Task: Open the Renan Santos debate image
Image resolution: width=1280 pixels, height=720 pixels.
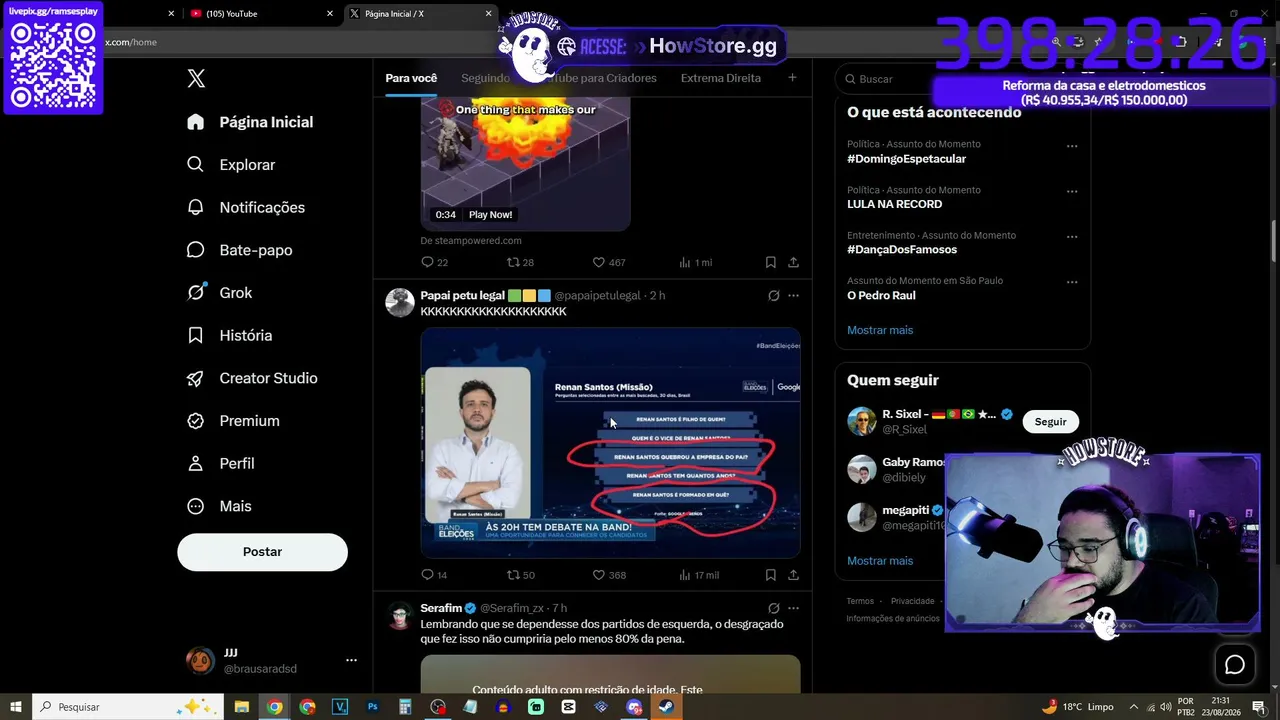Action: (x=610, y=442)
